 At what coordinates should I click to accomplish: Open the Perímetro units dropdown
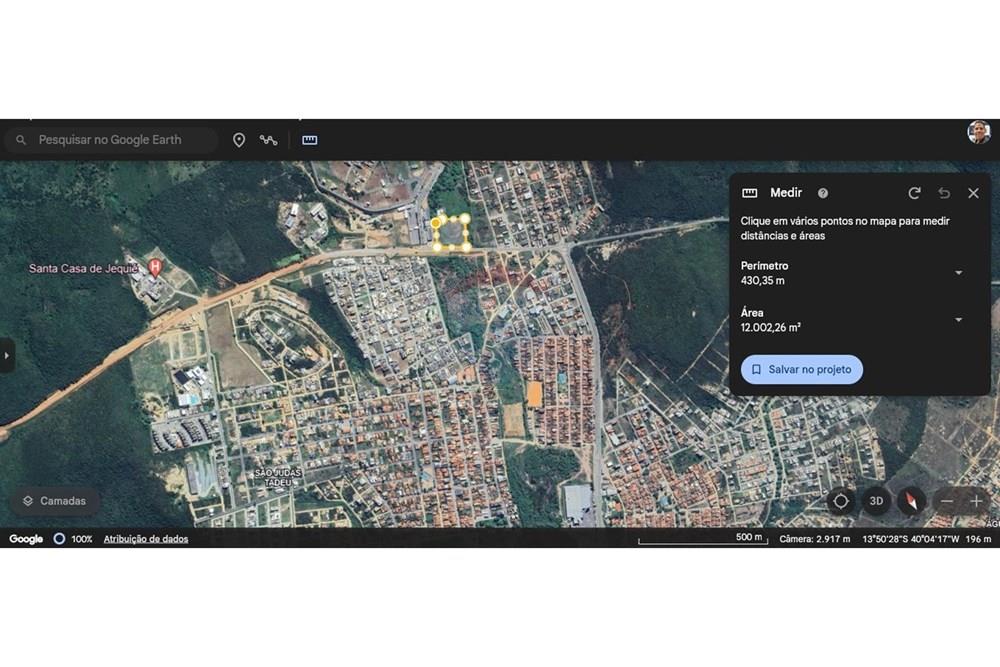pyautogui.click(x=958, y=273)
